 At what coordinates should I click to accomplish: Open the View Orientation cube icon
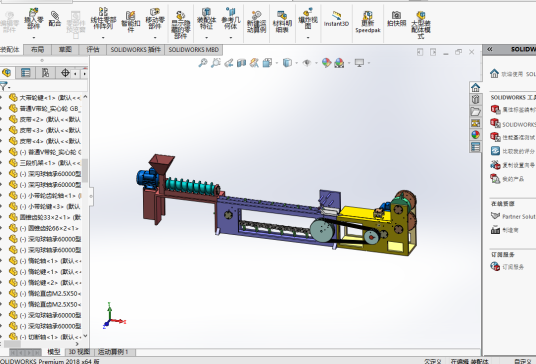coord(267,63)
